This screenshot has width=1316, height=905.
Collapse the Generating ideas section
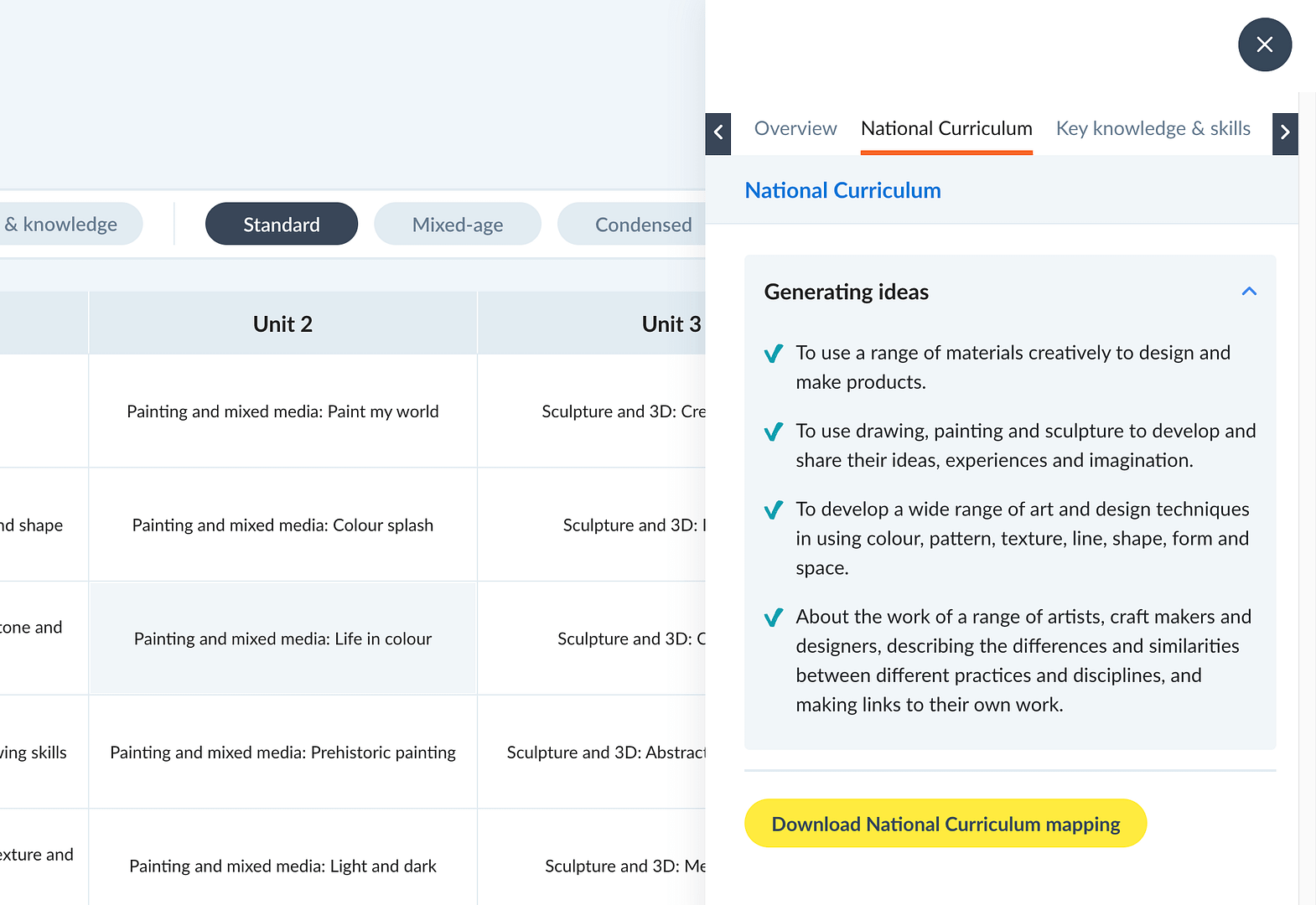tap(1249, 292)
